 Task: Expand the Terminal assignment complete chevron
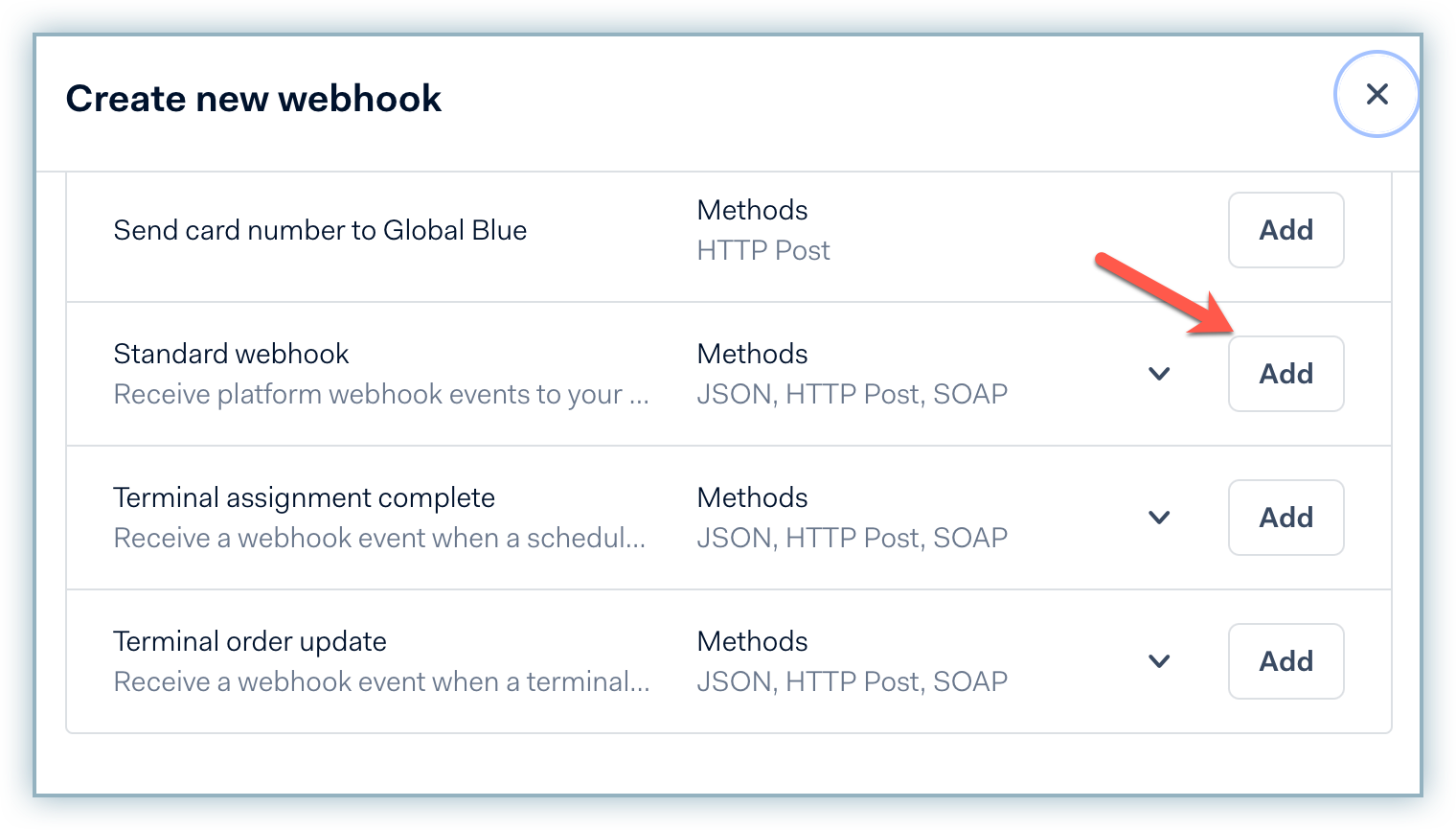1159,518
